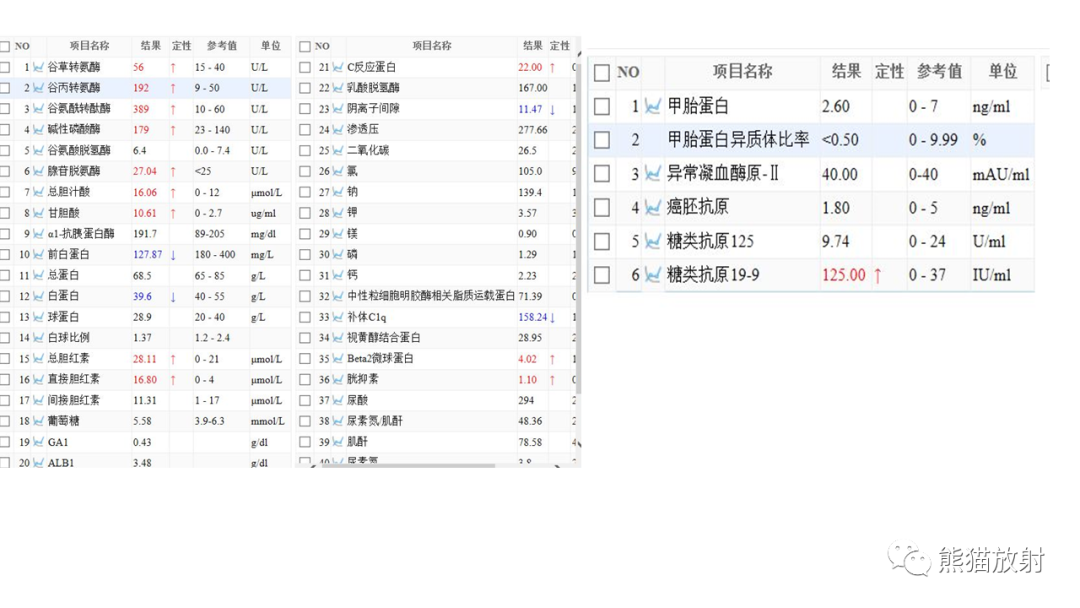1080x608 pixels.
Task: Click the middle table vertical scrollbar
Action: point(579,227)
